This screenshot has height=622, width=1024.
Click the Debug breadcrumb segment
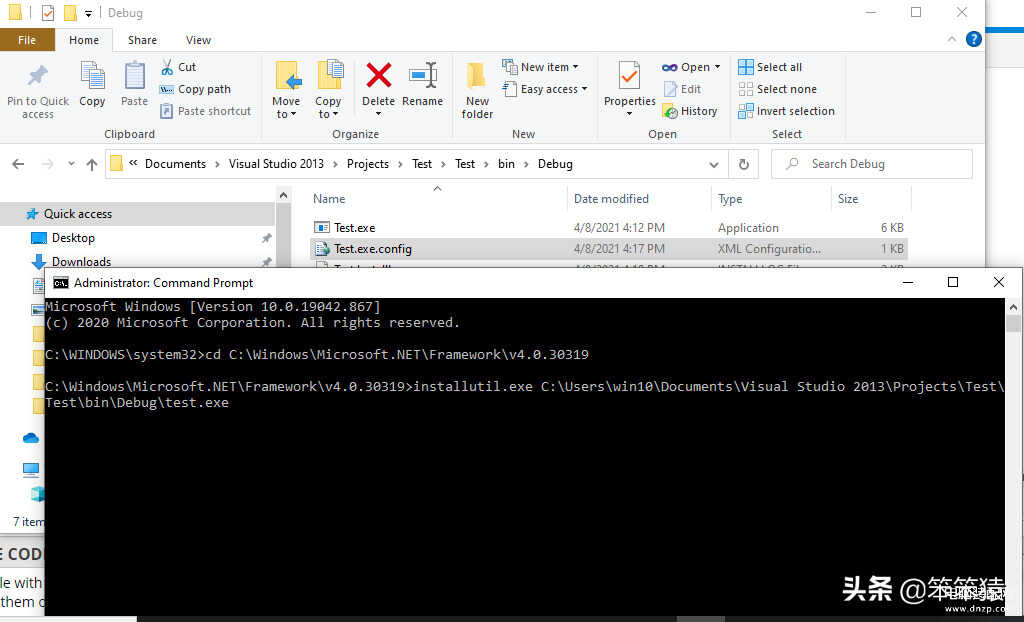(555, 164)
